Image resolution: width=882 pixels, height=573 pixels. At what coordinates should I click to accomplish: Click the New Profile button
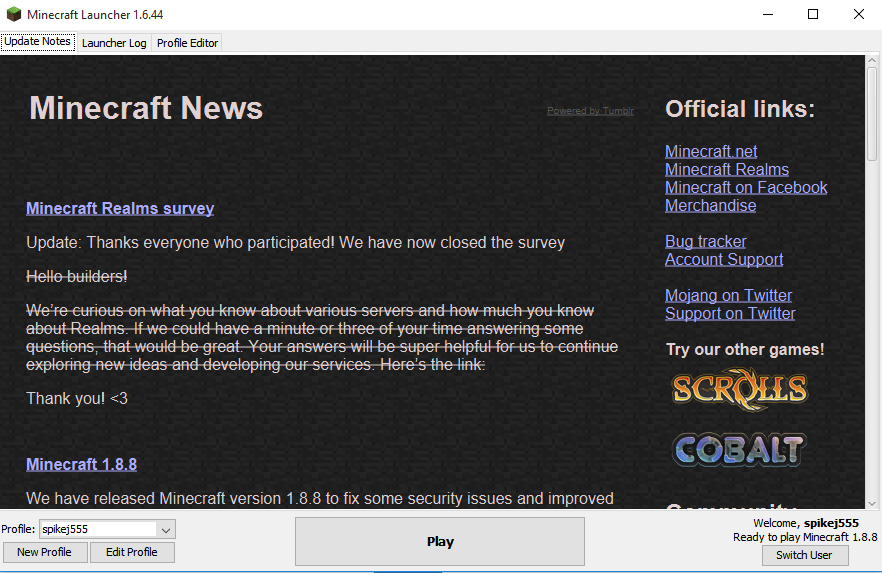44,552
